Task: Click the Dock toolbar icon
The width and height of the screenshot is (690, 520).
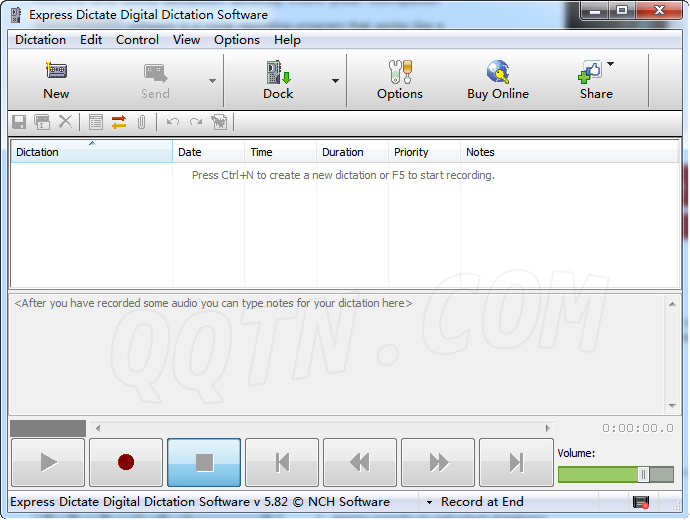Action: pyautogui.click(x=278, y=80)
